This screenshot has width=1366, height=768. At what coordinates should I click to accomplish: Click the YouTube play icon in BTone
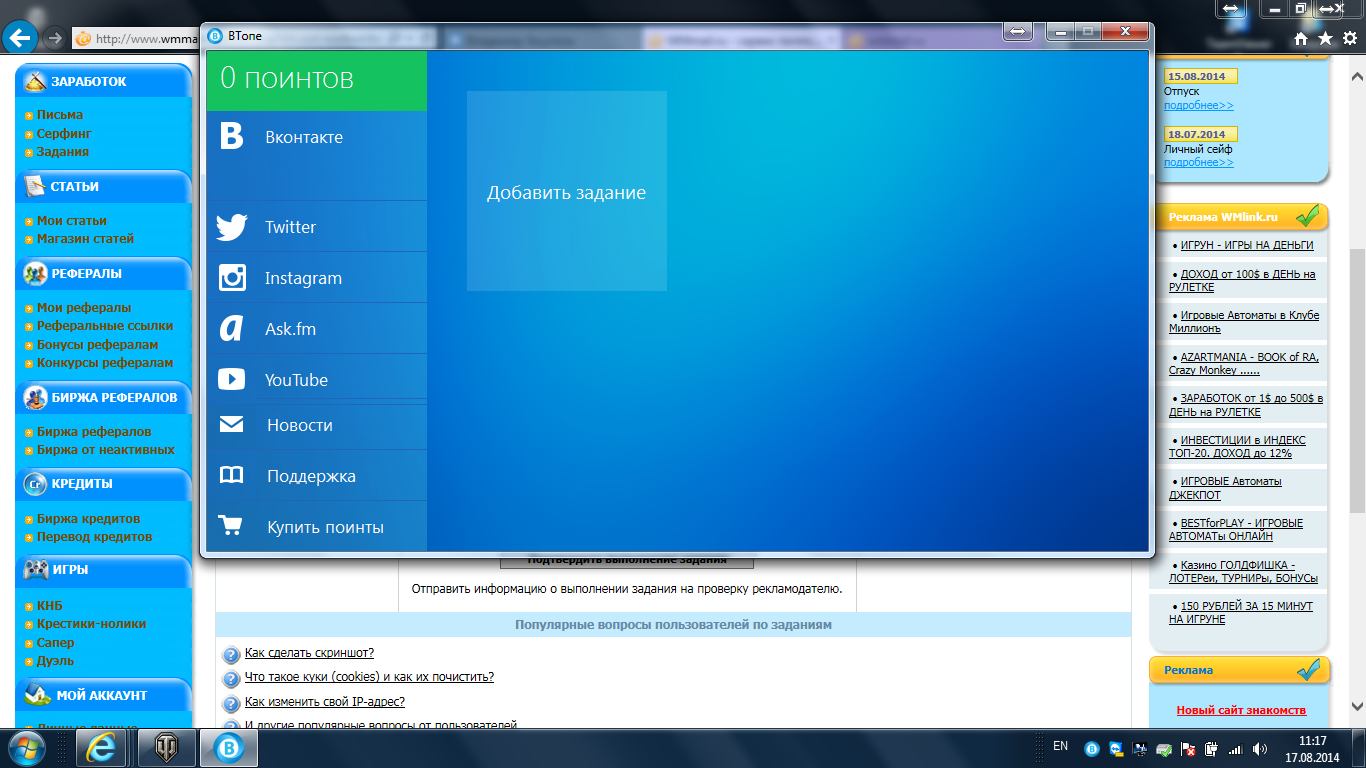coord(232,380)
